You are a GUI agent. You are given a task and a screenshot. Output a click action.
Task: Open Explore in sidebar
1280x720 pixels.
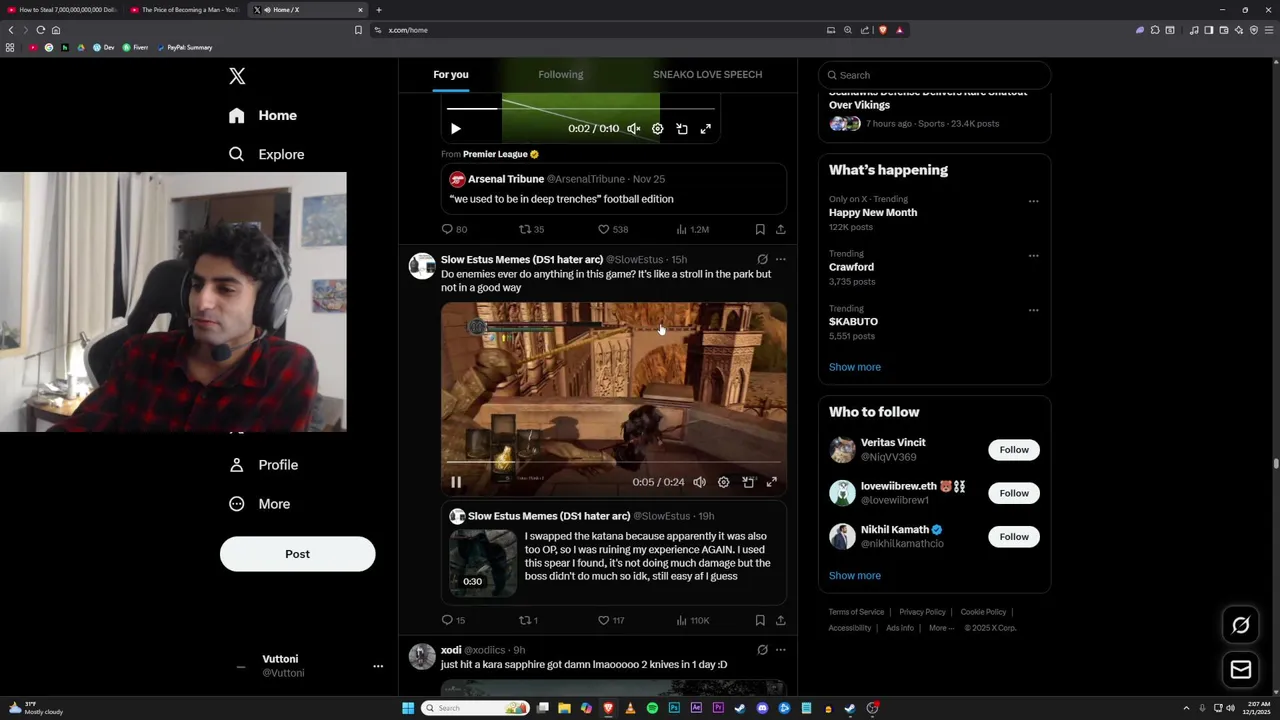coord(266,154)
